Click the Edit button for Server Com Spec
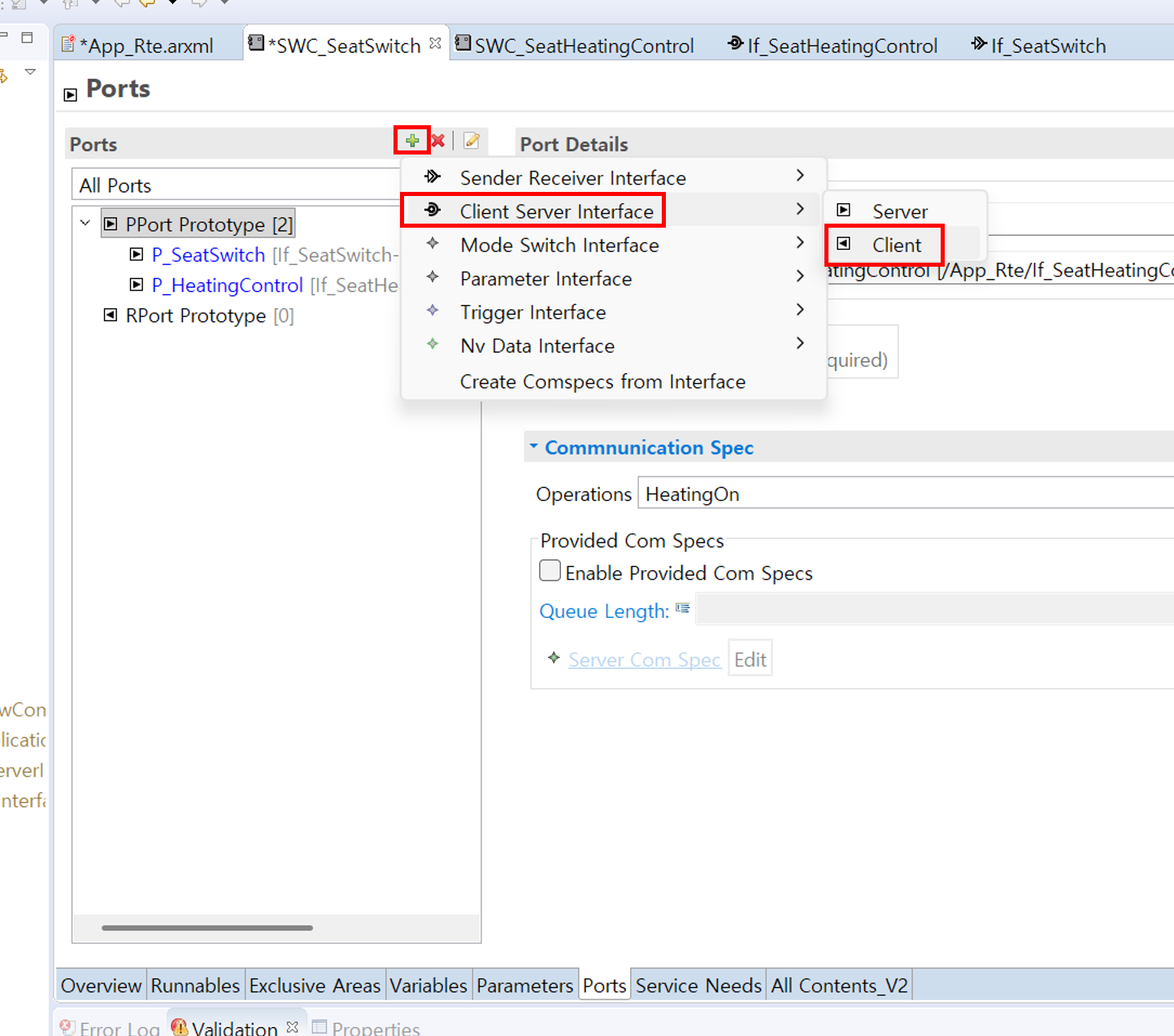Image resolution: width=1174 pixels, height=1036 pixels. coord(750,659)
